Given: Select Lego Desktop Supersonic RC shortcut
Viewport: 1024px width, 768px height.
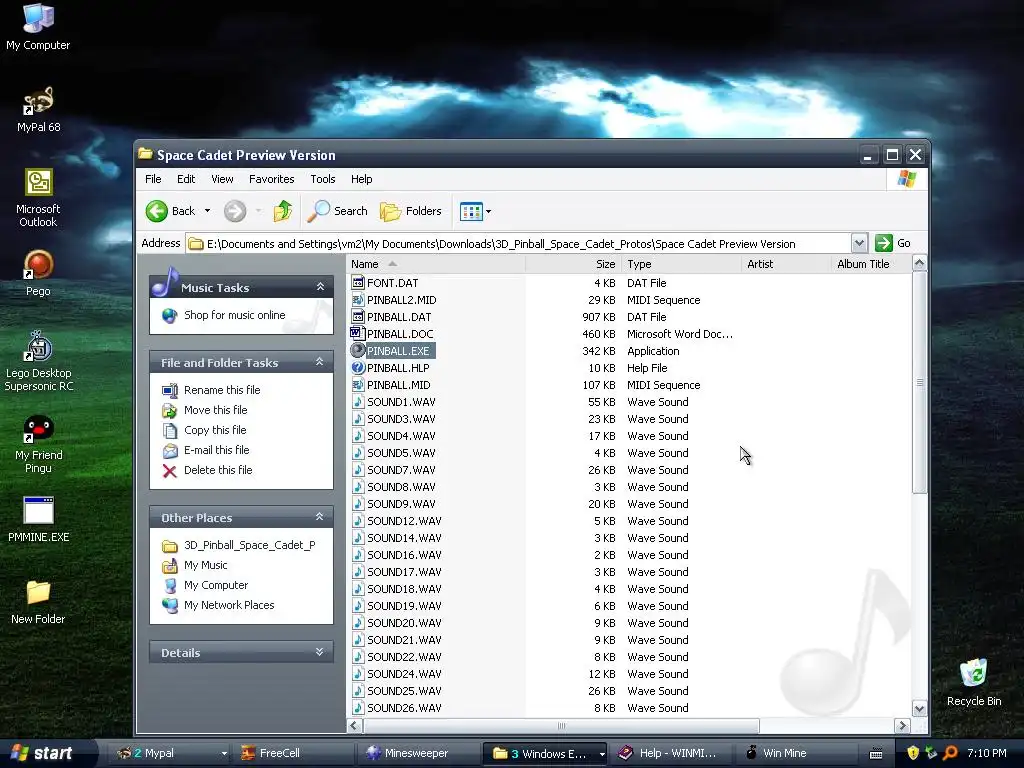Looking at the screenshot, I should coord(38,361).
